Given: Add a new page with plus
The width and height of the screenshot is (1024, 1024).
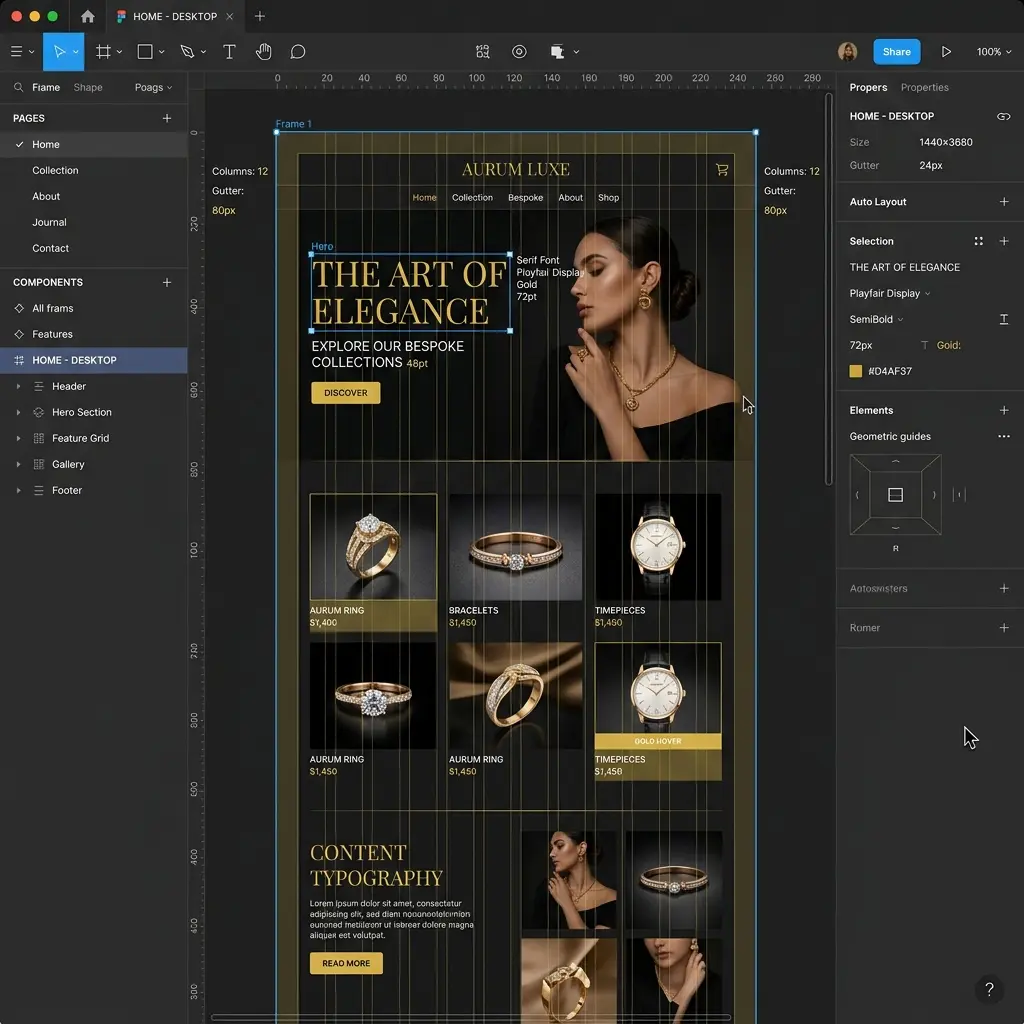Looking at the screenshot, I should click(x=167, y=118).
